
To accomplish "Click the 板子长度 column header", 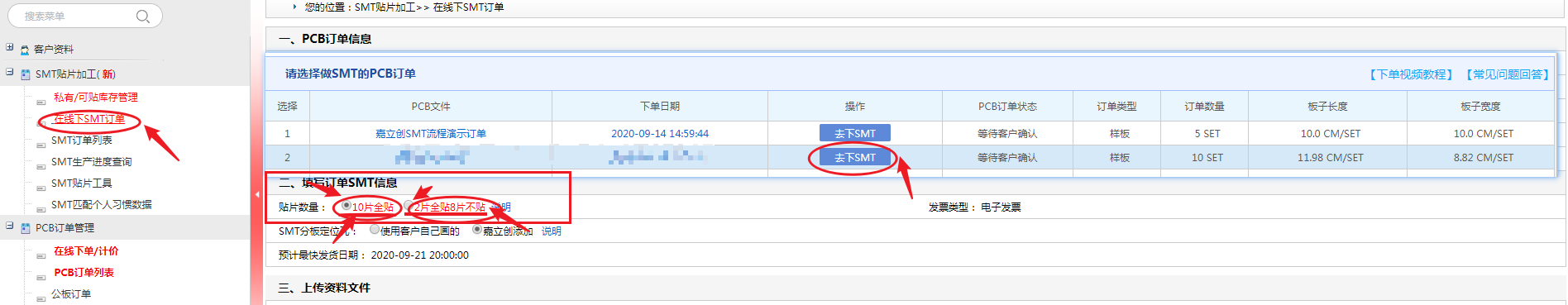I will pos(1327,107).
